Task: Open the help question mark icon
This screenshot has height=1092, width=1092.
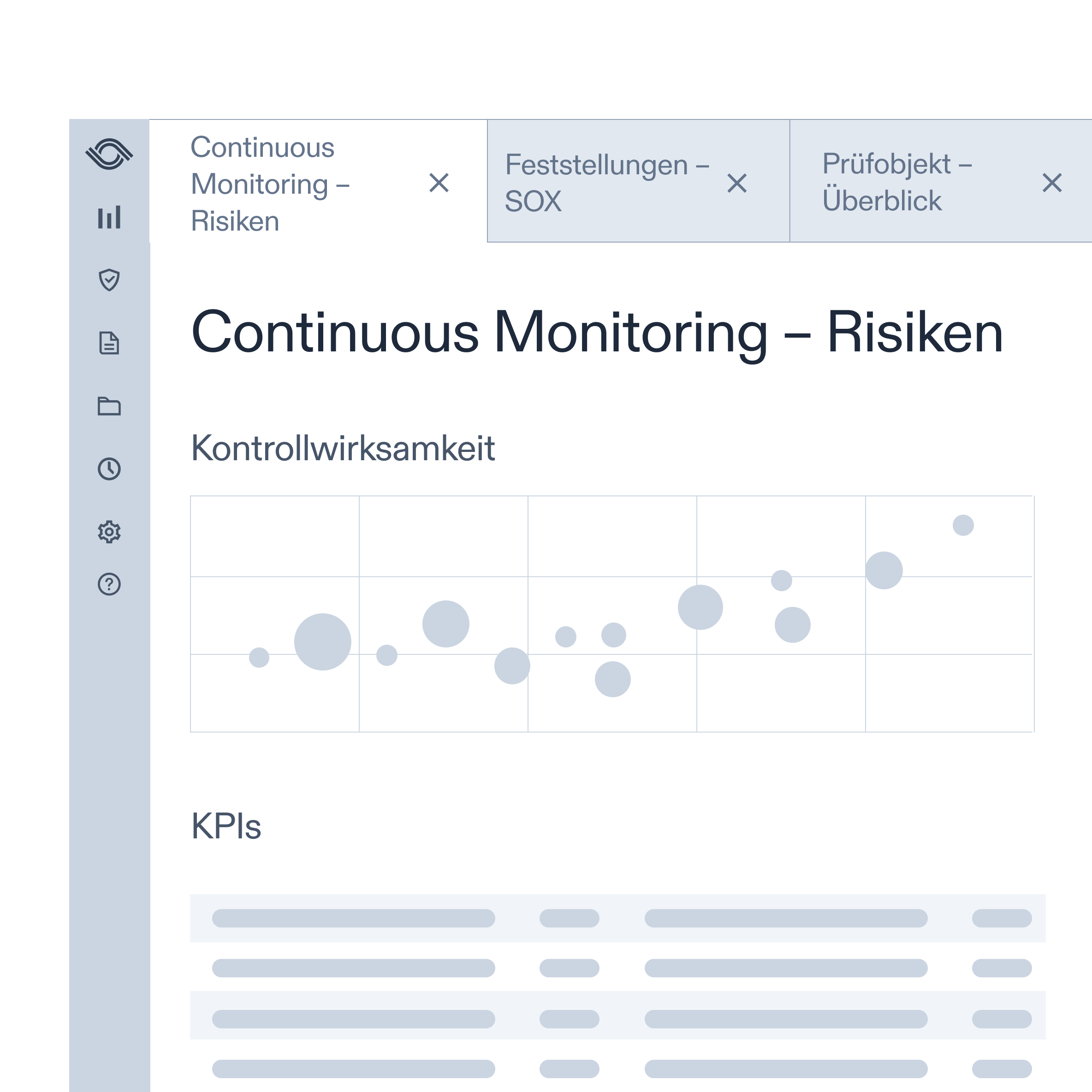Action: click(111, 586)
